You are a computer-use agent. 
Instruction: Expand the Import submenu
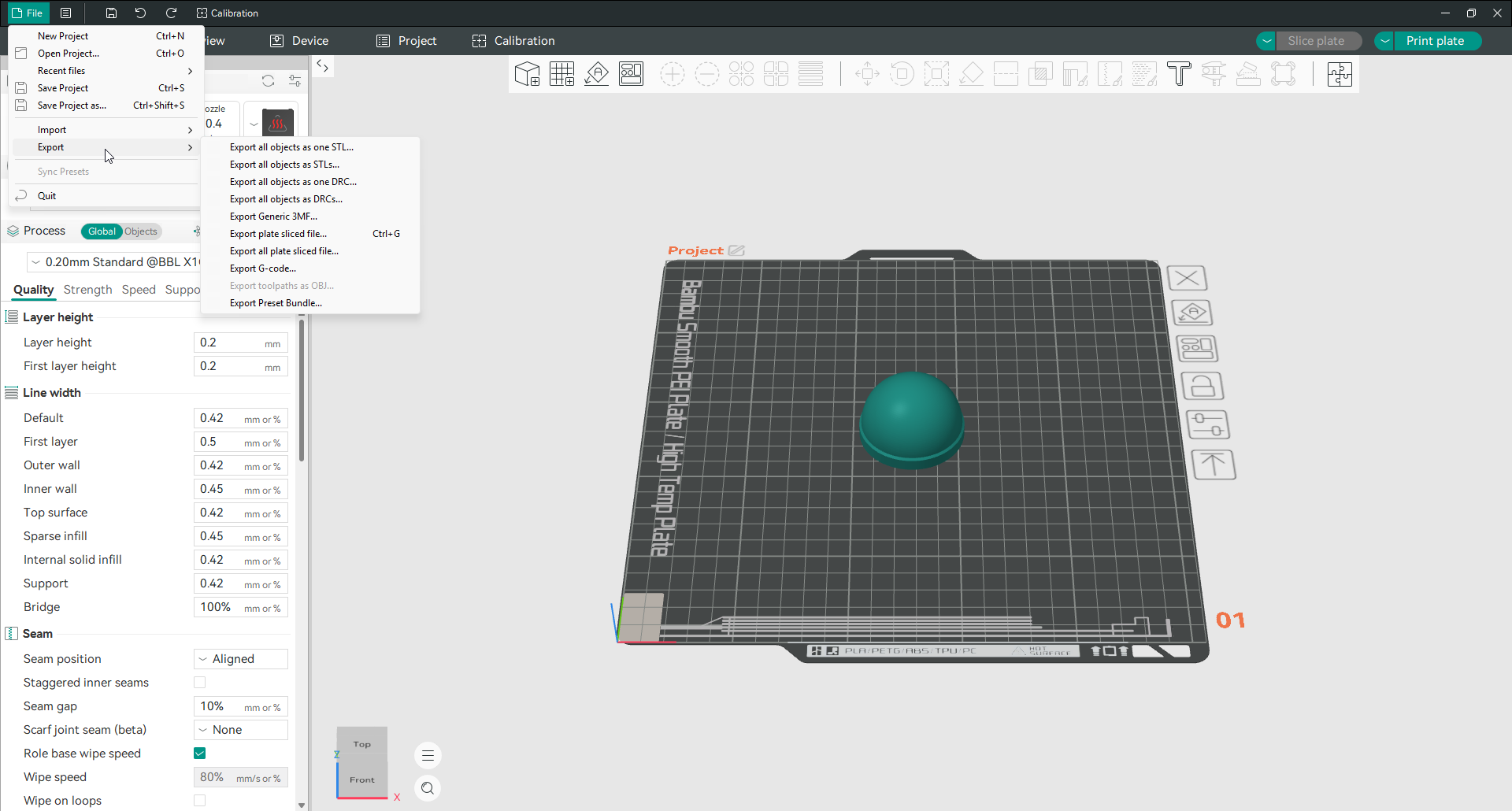point(106,130)
